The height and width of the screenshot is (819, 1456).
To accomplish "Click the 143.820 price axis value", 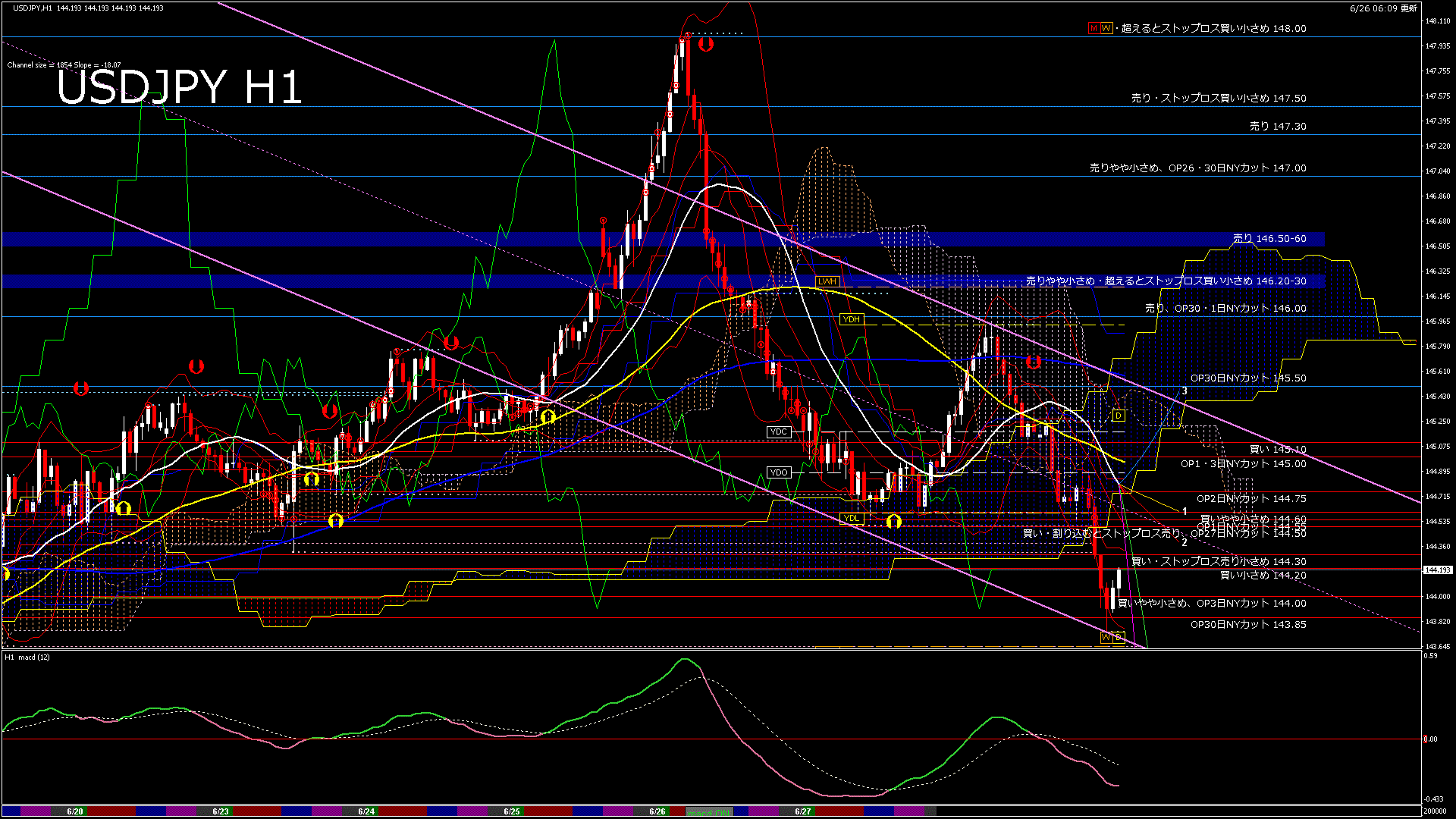I will tap(1438, 622).
